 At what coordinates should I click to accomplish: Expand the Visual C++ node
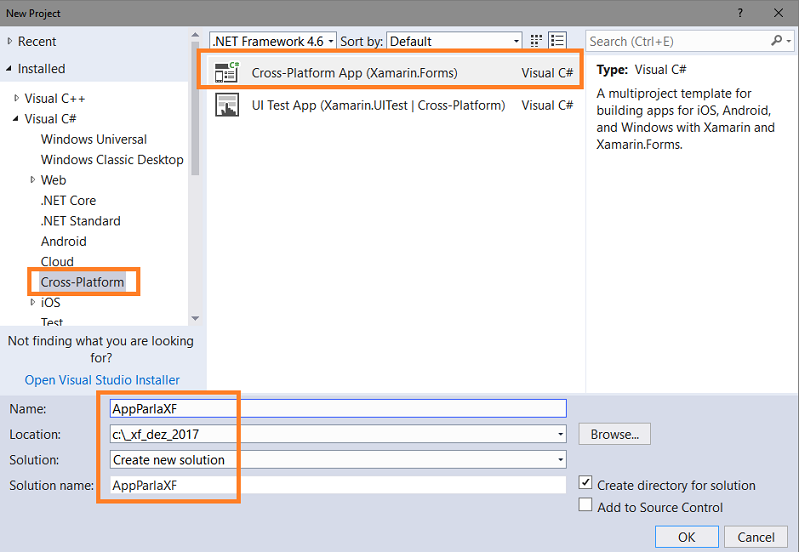17,98
